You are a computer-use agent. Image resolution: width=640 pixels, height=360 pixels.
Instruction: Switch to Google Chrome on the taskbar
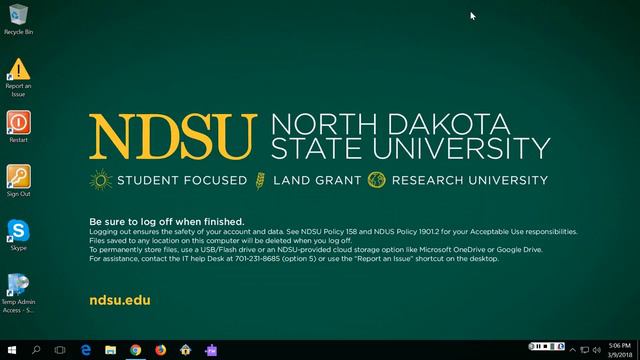(136, 350)
